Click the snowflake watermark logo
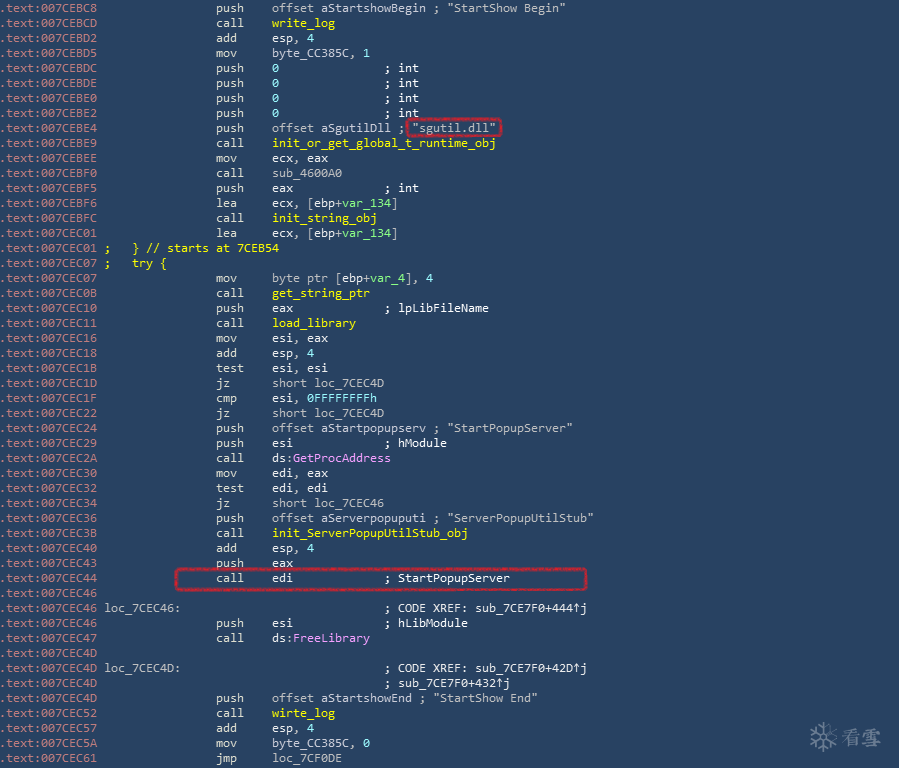The image size is (899, 768). (x=823, y=738)
